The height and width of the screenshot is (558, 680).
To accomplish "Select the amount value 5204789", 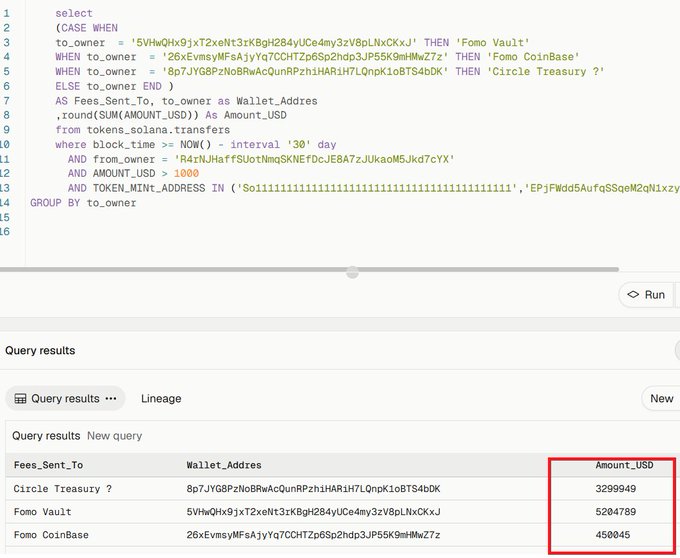I will [x=615, y=512].
